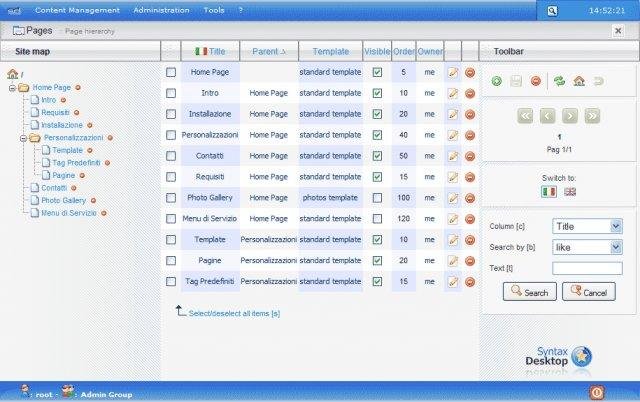The height and width of the screenshot is (402, 640).
Task: Edit the Home Page row
Action: (x=453, y=73)
